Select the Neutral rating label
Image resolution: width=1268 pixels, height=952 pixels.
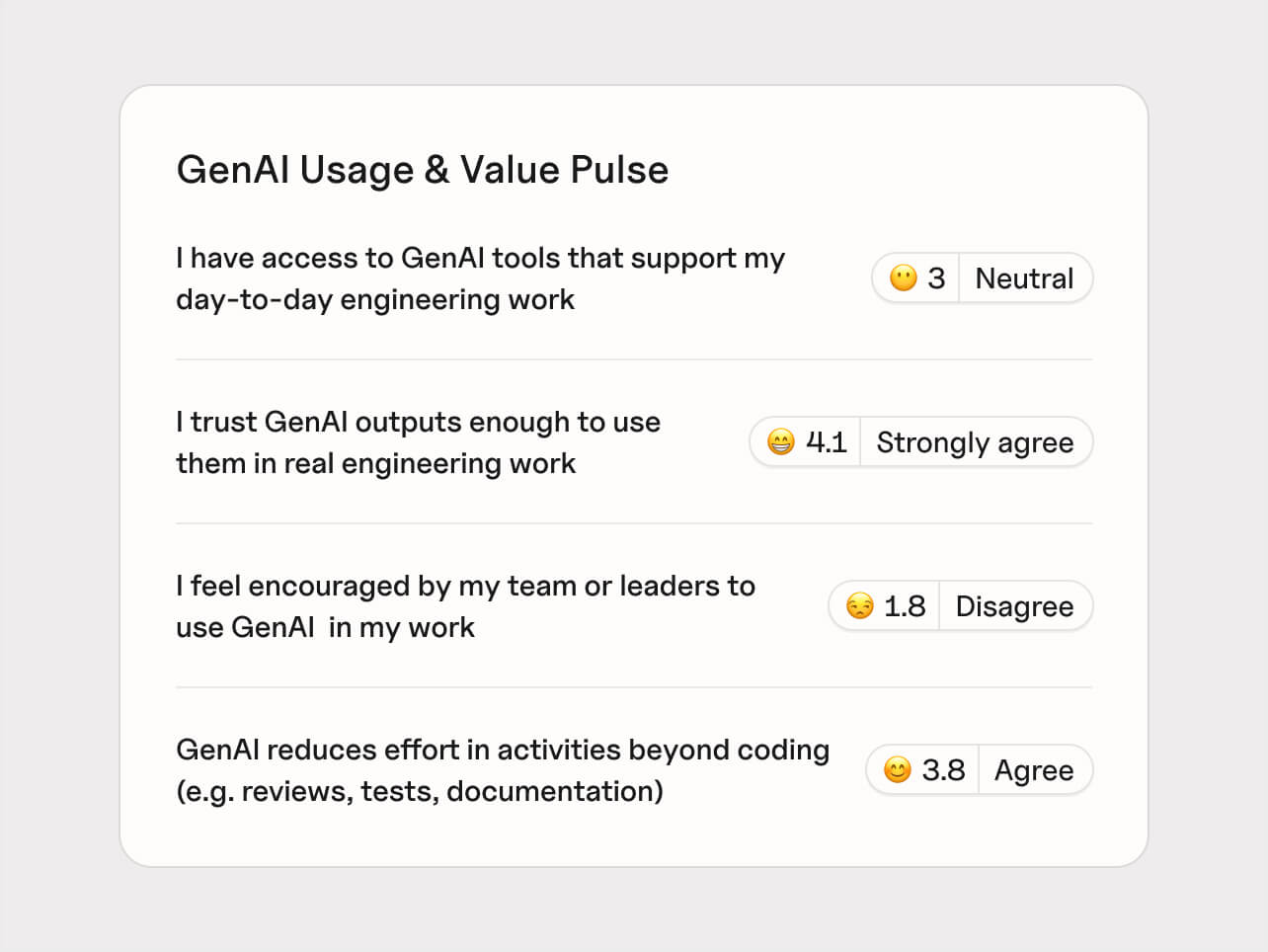coord(1024,278)
